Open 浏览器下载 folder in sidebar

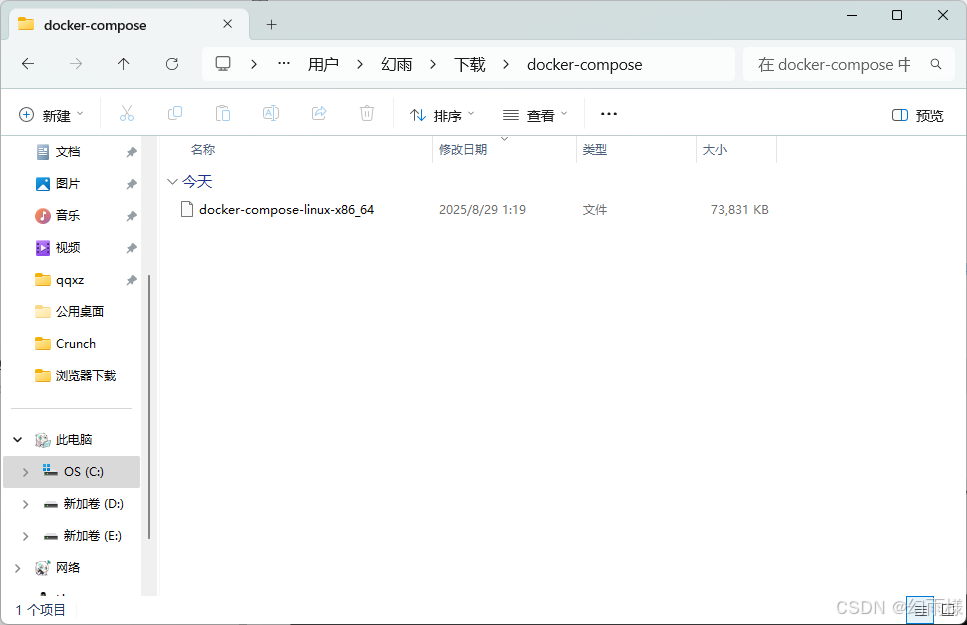[x=86, y=376]
